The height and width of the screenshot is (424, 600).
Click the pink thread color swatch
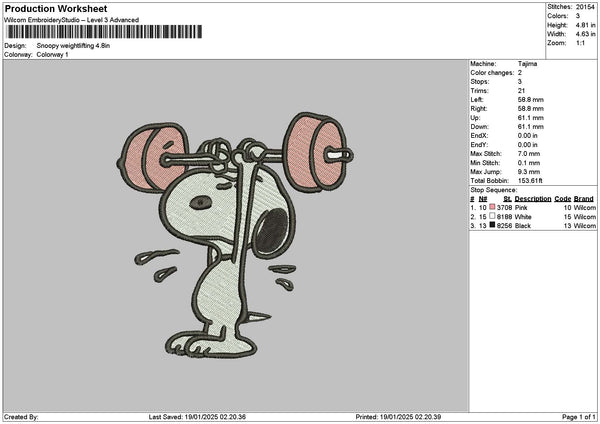tap(492, 207)
